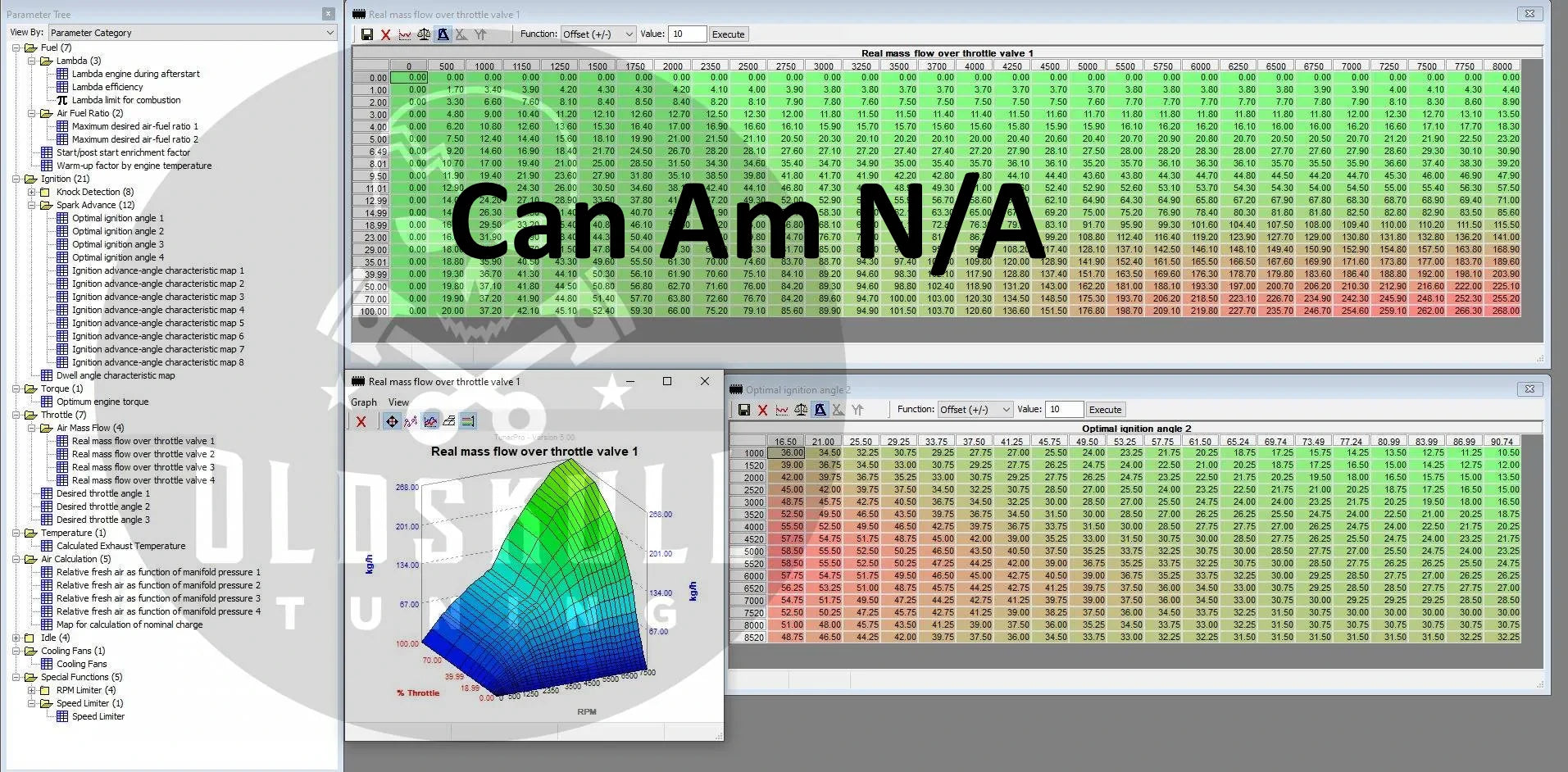
Task: Open the Graph menu
Action: point(364,402)
